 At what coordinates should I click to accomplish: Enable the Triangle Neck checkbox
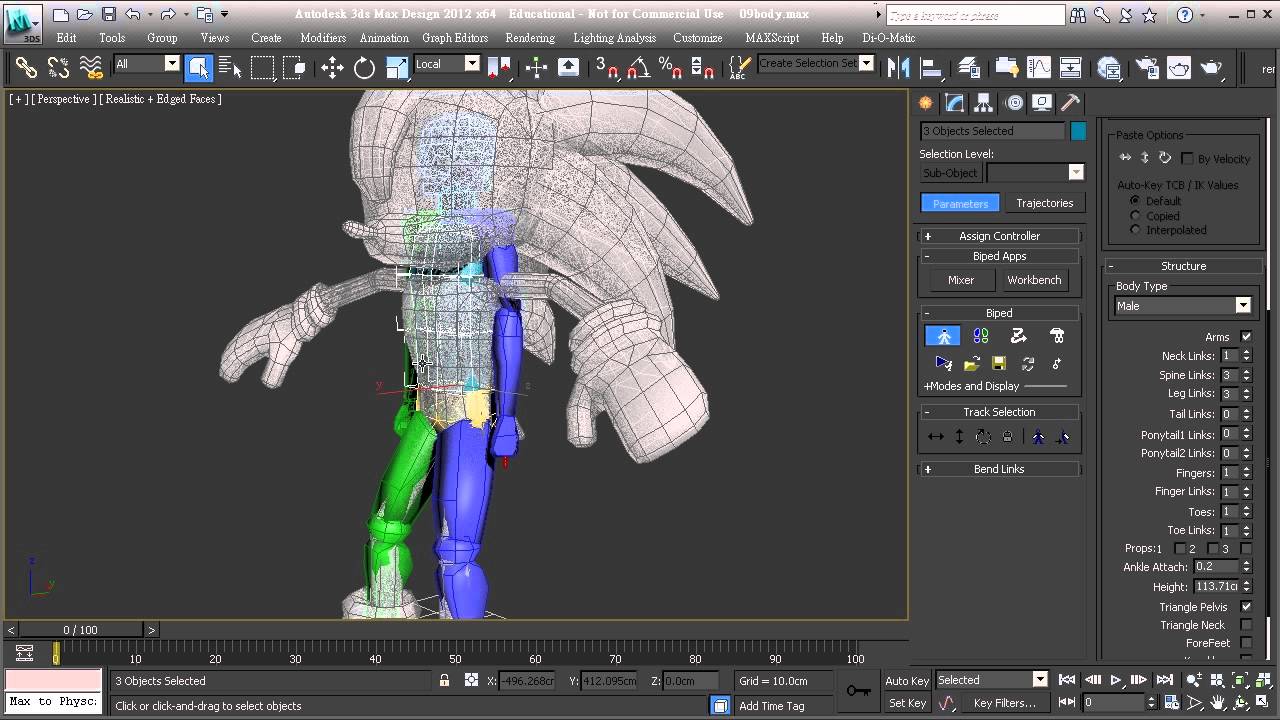pyautogui.click(x=1246, y=625)
